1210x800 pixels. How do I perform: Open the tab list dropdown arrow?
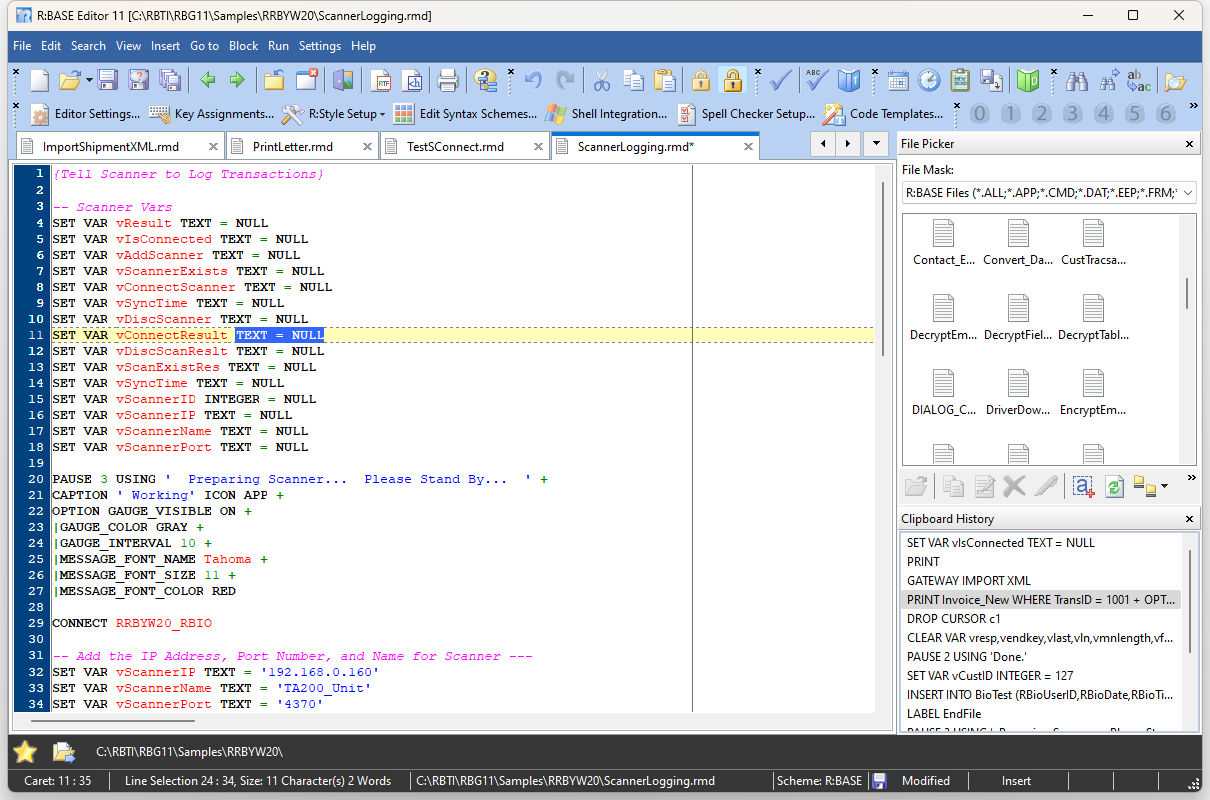pyautogui.click(x=875, y=144)
